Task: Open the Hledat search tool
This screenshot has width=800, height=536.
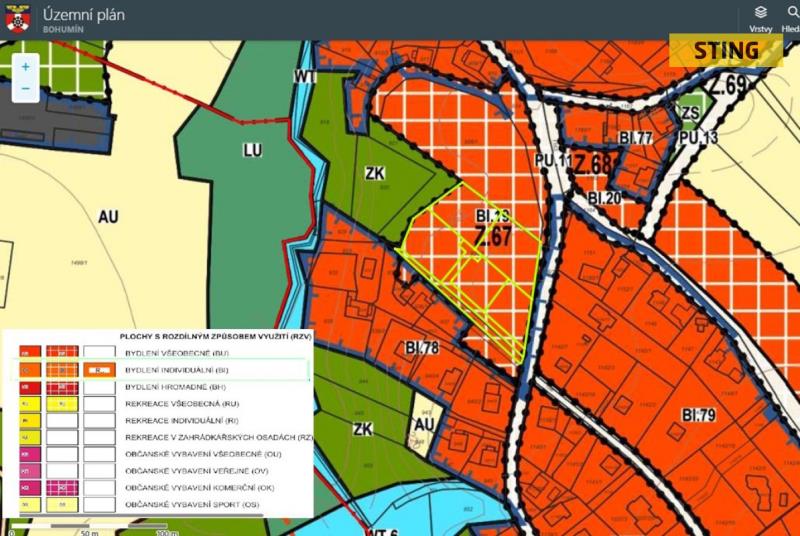Action: (x=791, y=19)
